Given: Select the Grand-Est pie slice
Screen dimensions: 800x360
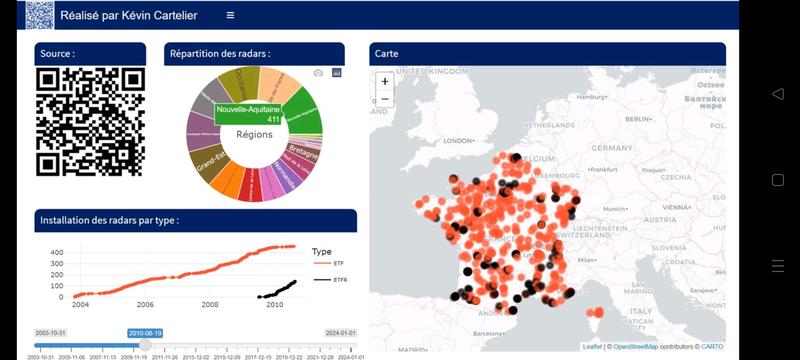Looking at the screenshot, I should click(209, 164).
